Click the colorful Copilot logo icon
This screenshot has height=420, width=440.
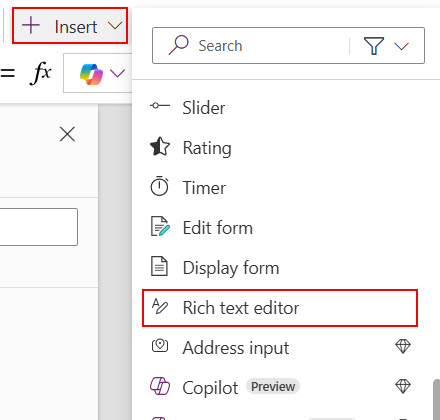tap(91, 74)
